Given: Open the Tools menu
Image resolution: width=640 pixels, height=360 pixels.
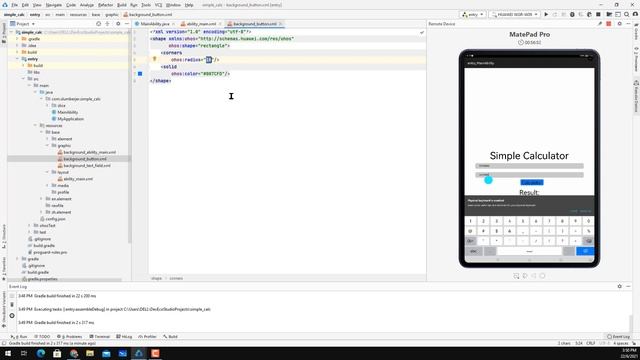Looking at the screenshot, I should click(146, 5).
